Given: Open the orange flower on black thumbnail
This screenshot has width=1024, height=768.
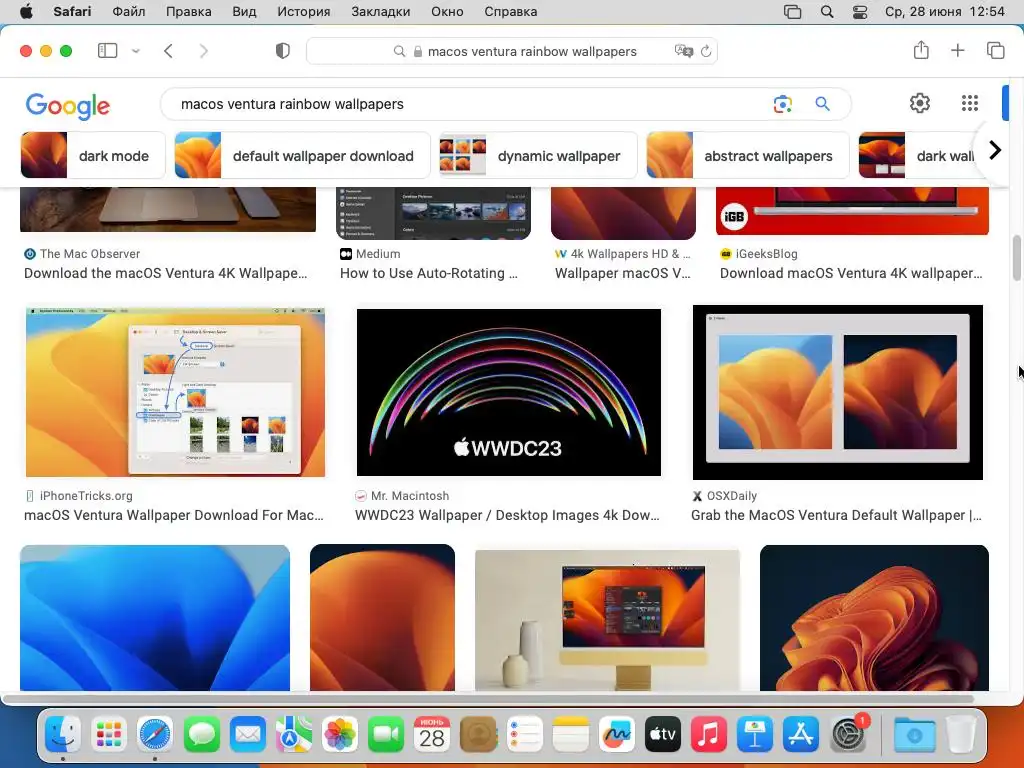Looking at the screenshot, I should coord(874,618).
